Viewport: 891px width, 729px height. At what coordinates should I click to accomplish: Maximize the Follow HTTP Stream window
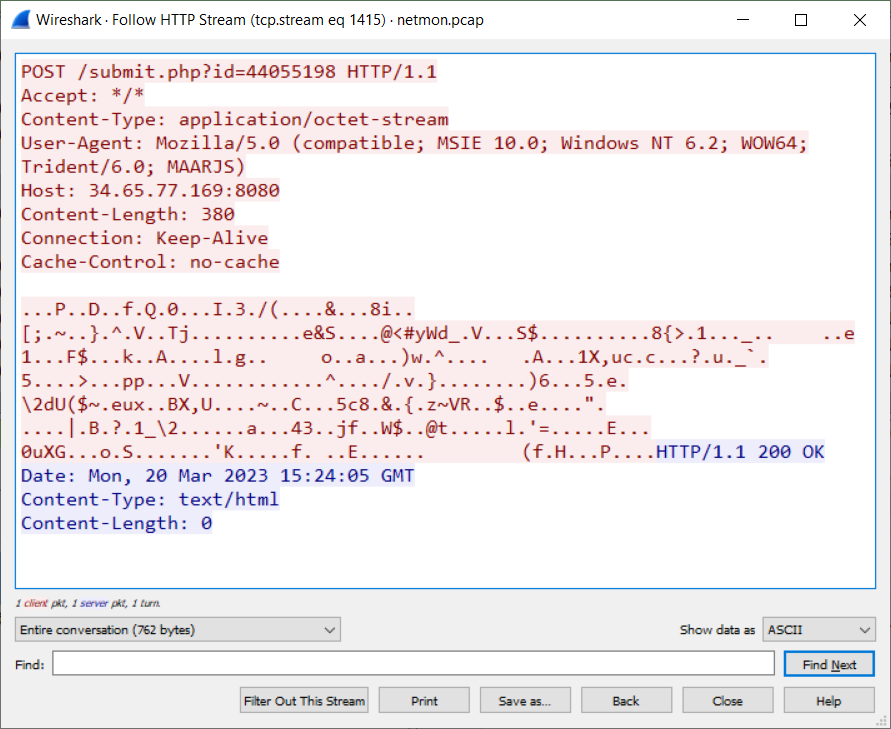(x=801, y=20)
